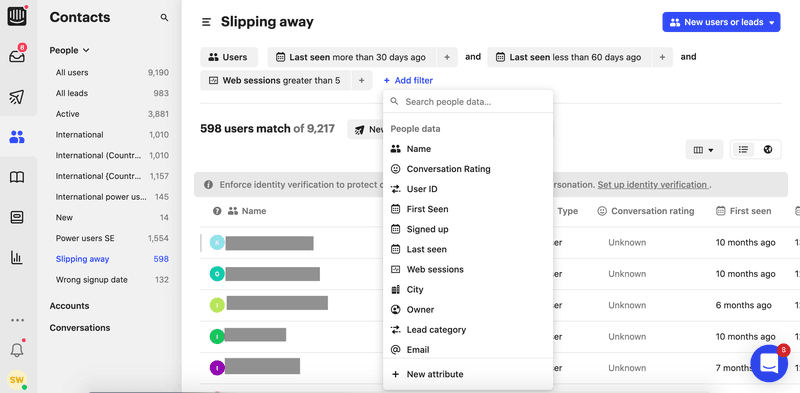Open the Operator icon in sidebar
Screen dimensions: 800x393
point(17,217)
